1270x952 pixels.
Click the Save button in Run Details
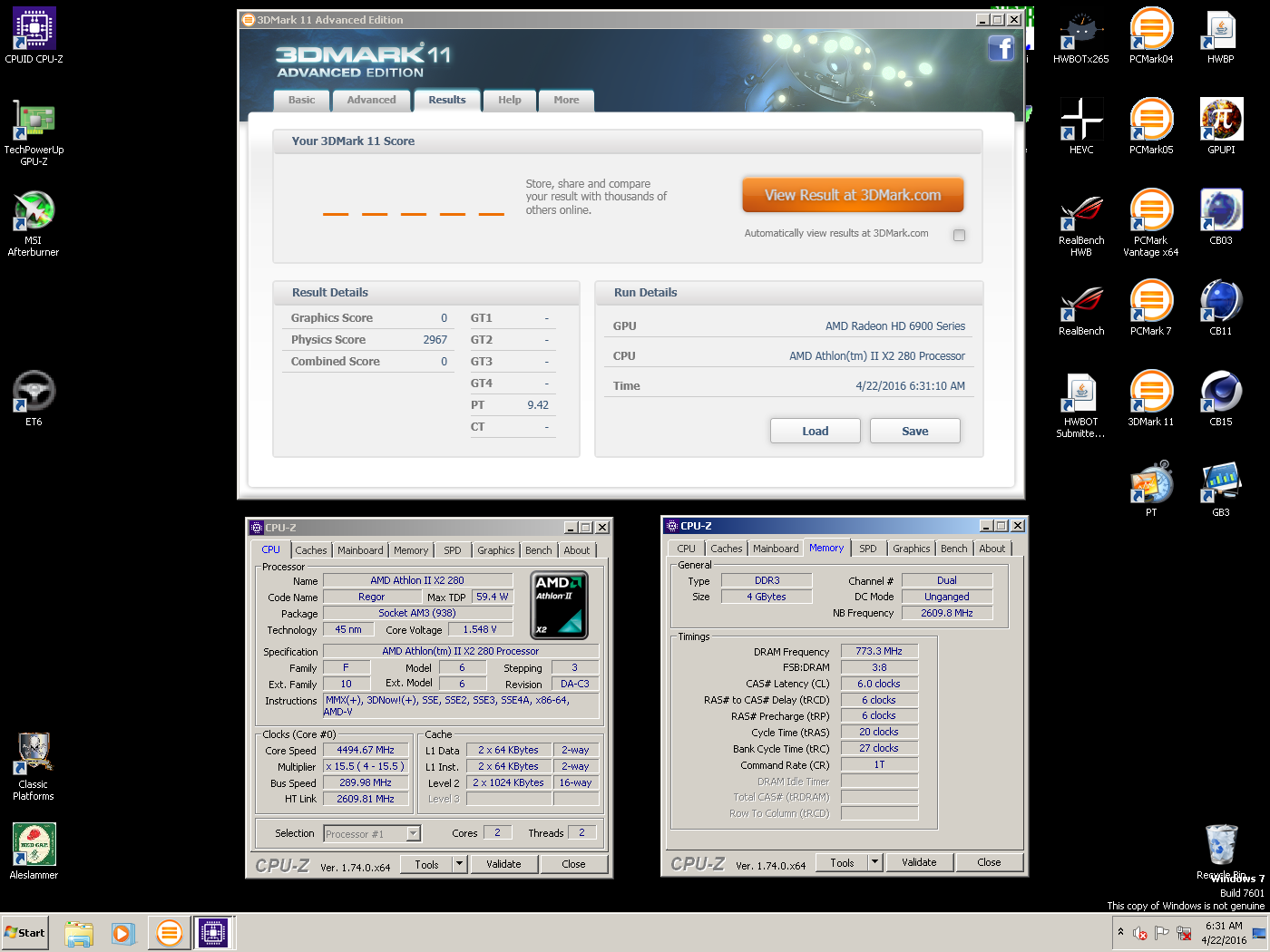click(915, 431)
